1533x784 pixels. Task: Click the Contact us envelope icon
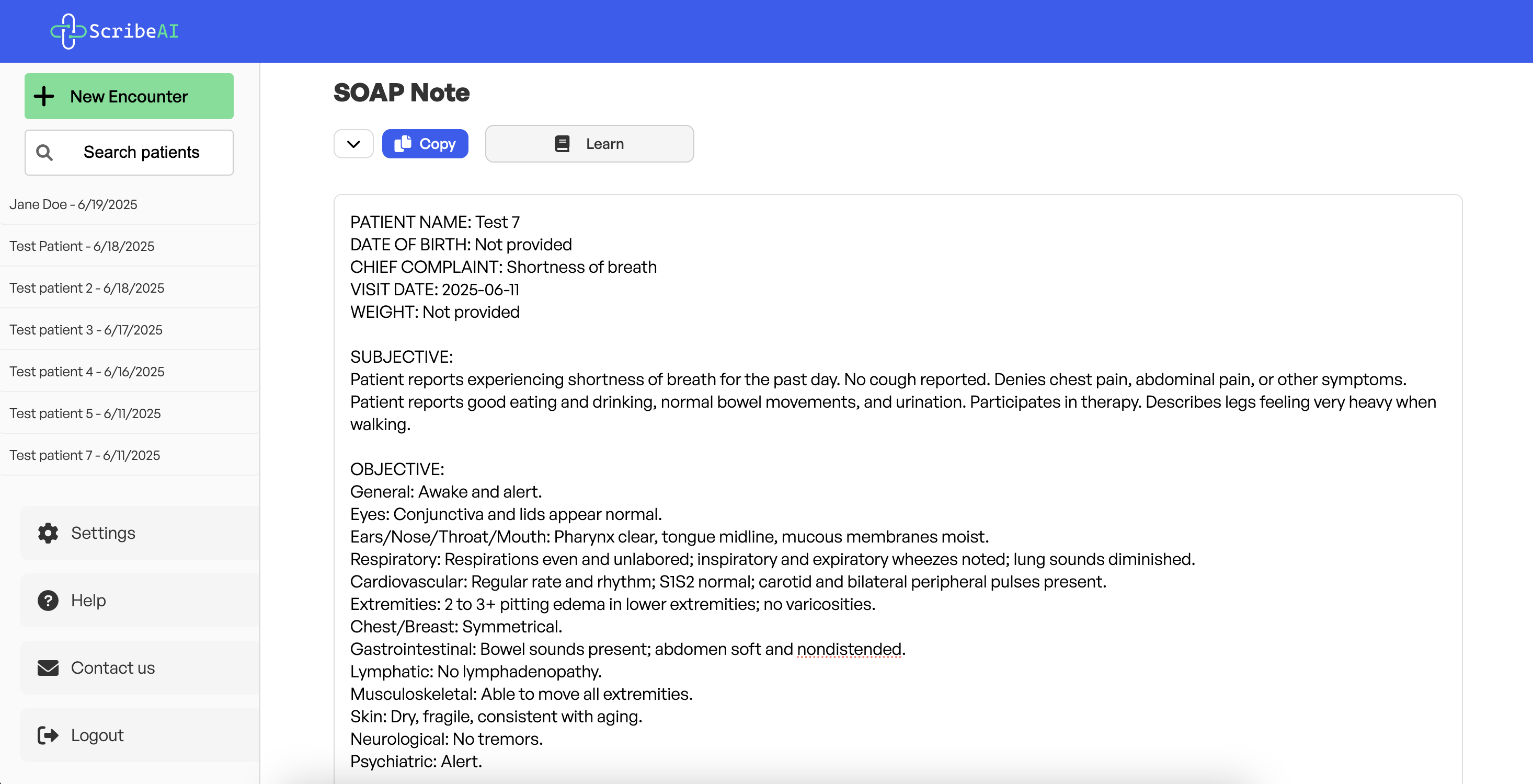tap(48, 667)
